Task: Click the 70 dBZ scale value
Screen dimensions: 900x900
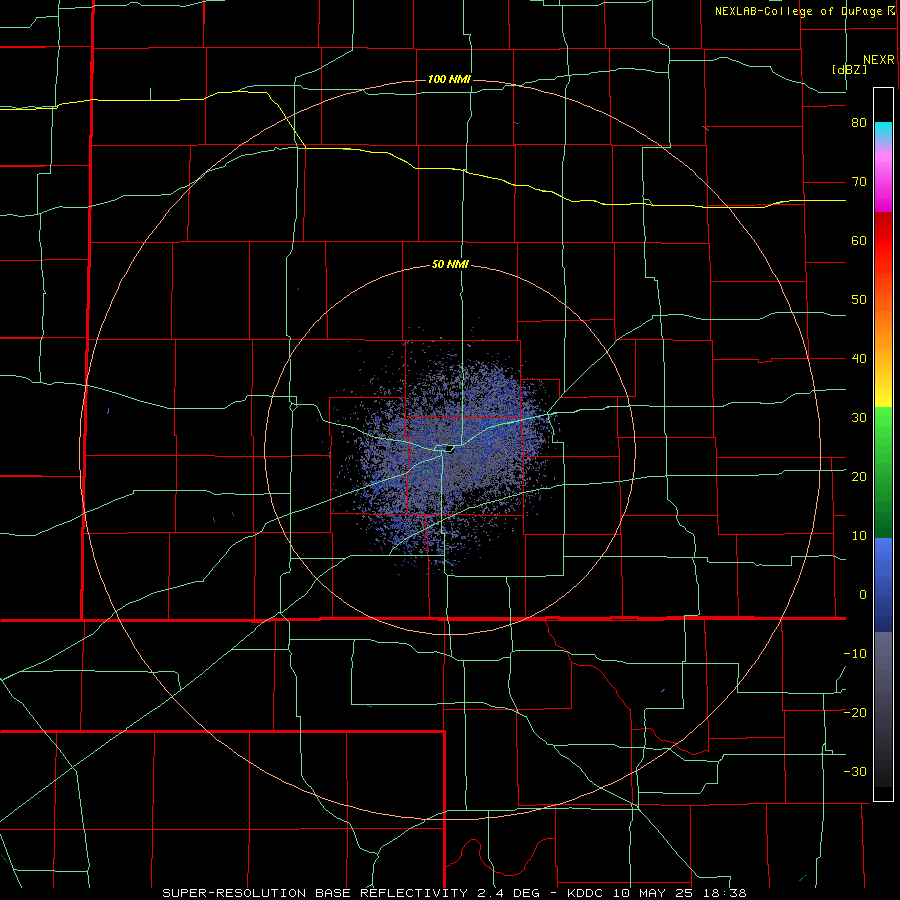Action: (x=859, y=181)
